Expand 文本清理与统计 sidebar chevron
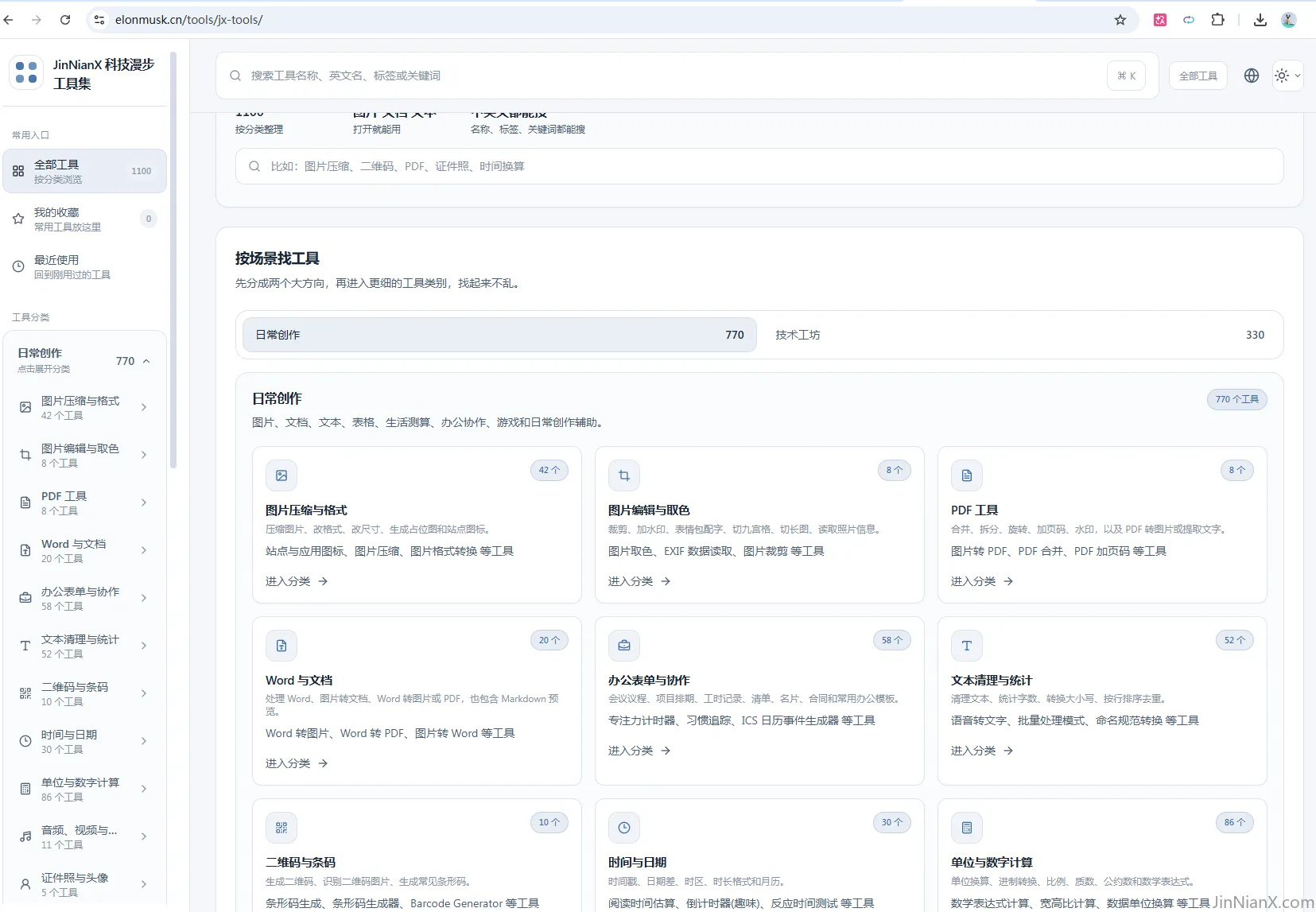Screen dimensions: 1316x912 click(x=144, y=646)
